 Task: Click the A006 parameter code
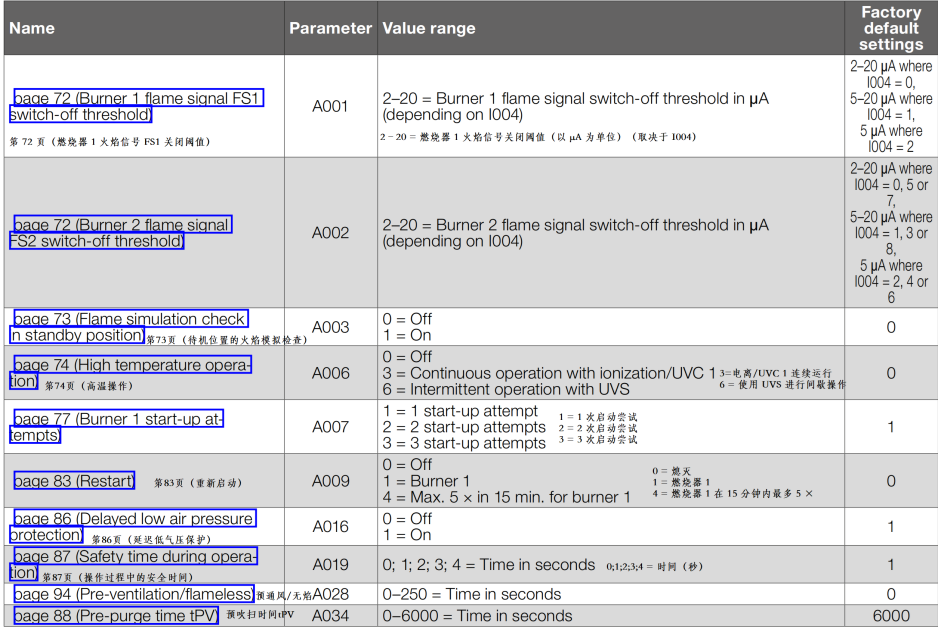point(330,373)
